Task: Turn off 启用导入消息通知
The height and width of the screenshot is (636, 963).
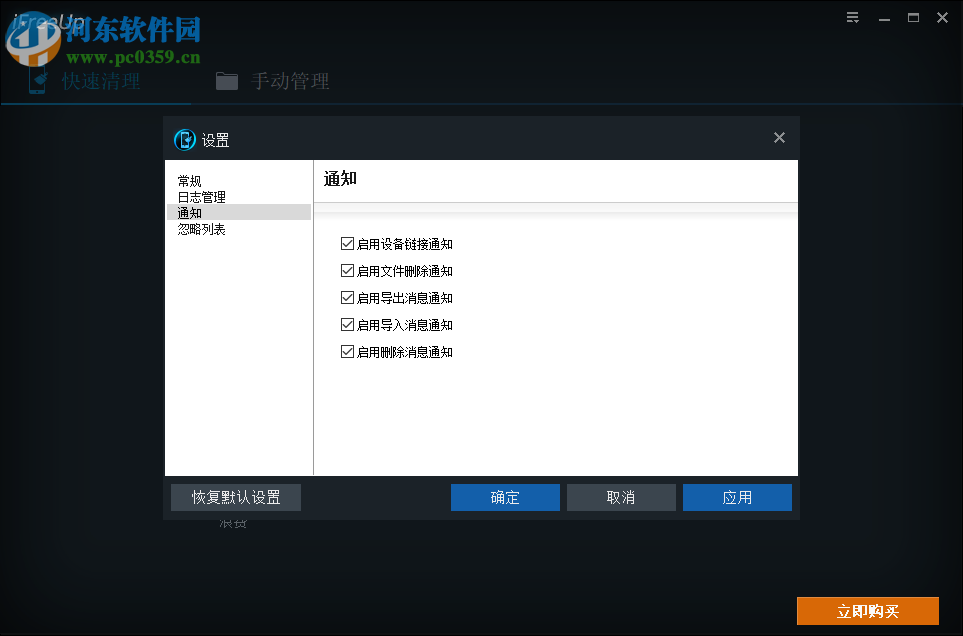Action: click(346, 324)
